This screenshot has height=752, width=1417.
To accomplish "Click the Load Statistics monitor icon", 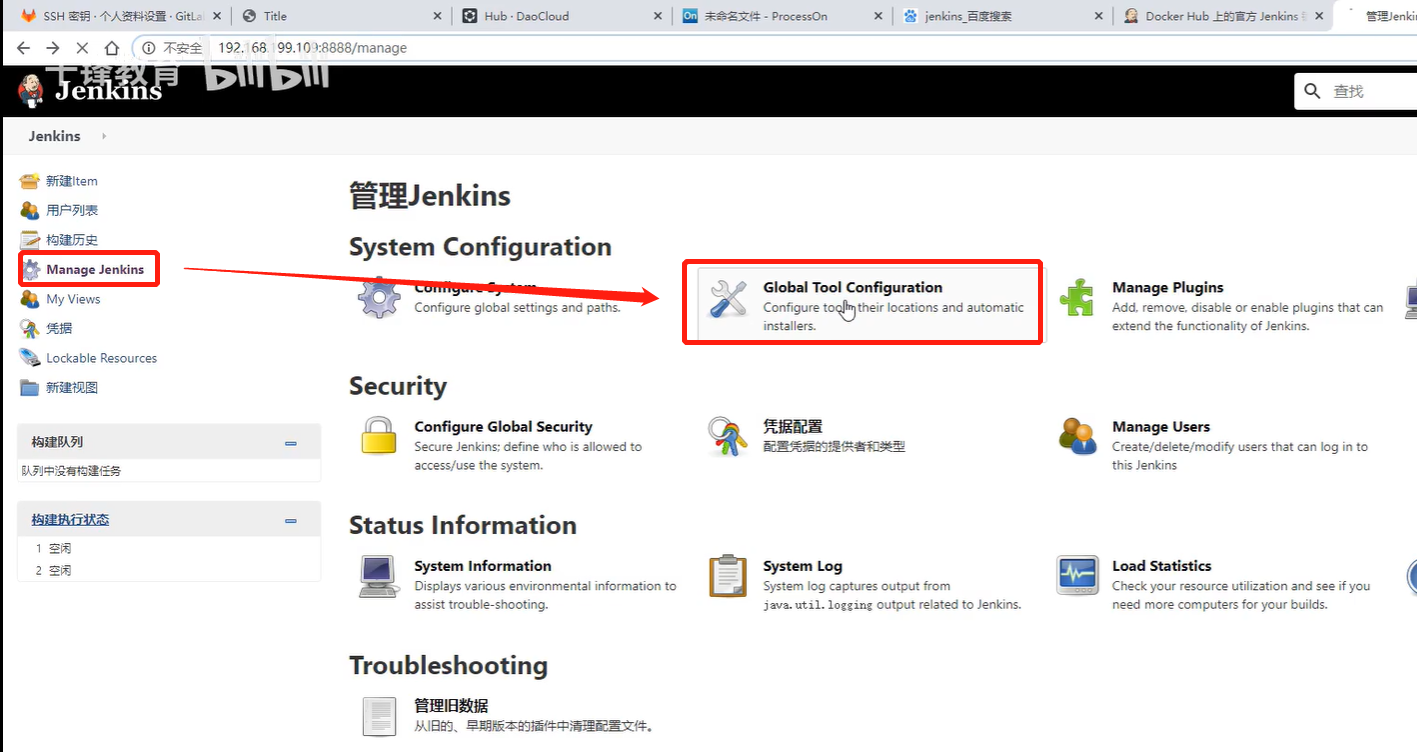I will (x=1077, y=576).
